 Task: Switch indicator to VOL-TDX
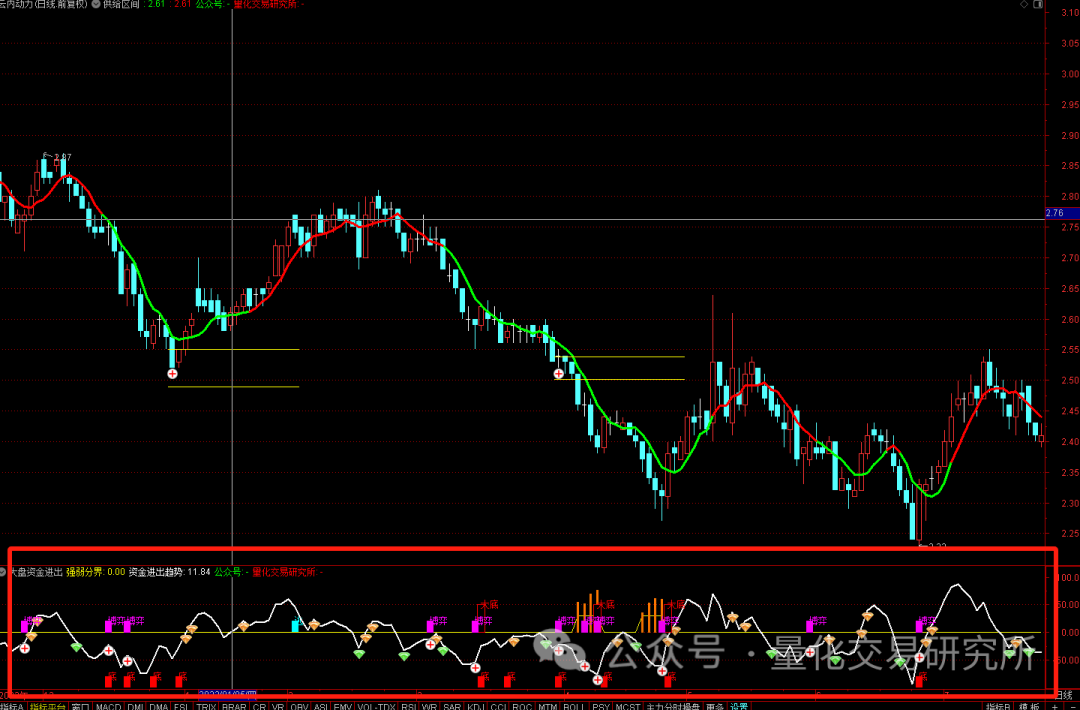[x=376, y=707]
